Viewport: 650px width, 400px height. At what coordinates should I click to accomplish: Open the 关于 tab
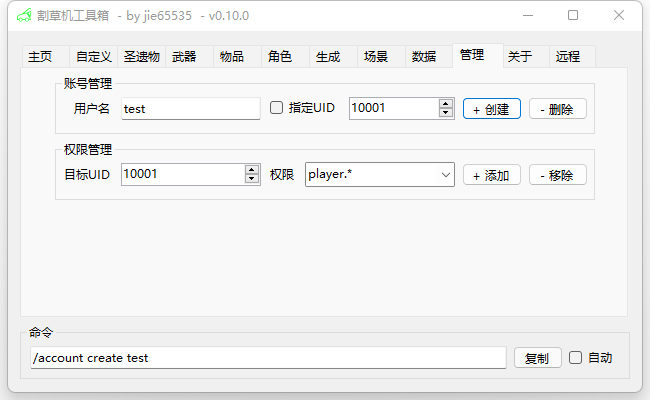(520, 57)
